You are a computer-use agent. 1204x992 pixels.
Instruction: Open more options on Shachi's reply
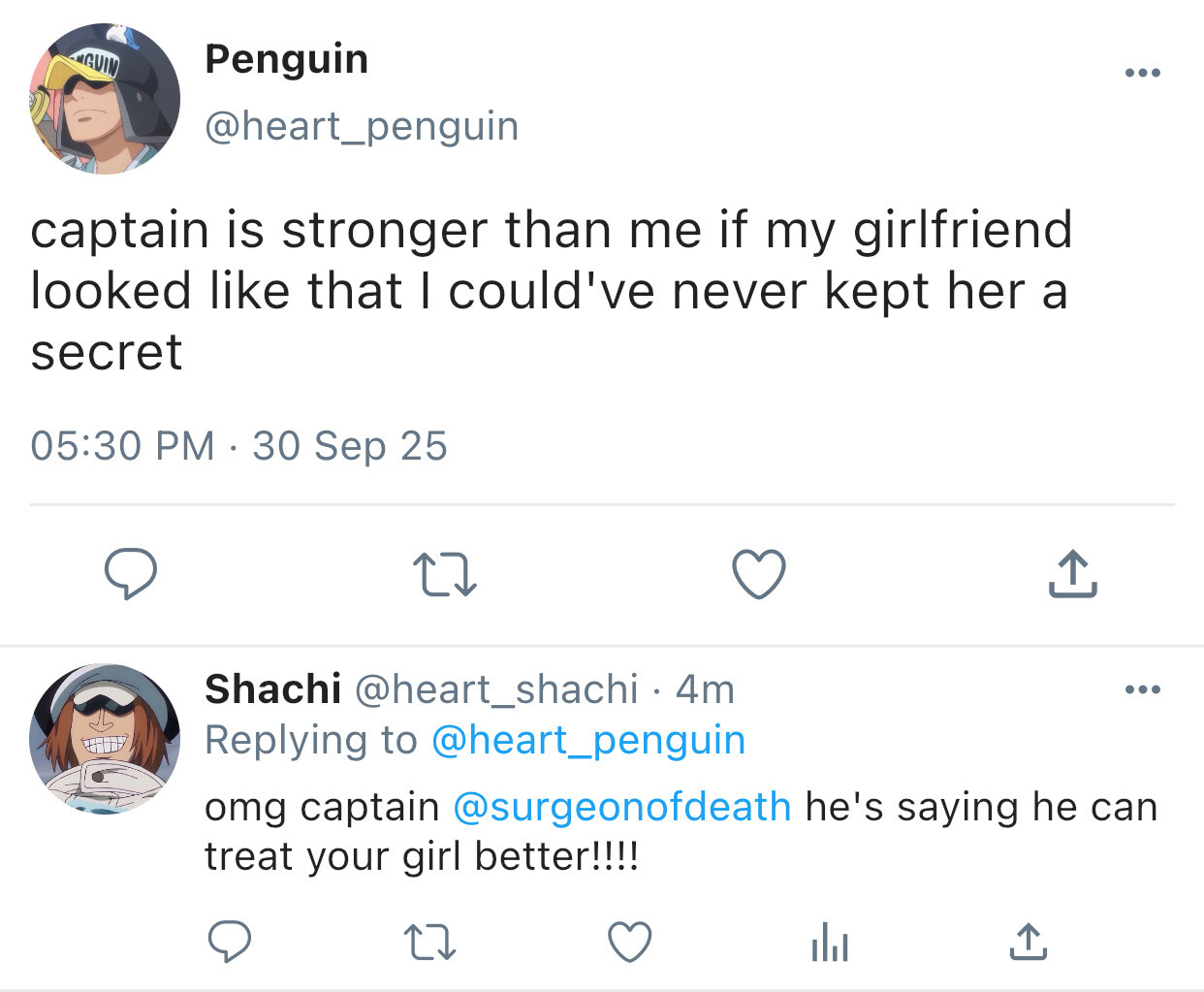click(x=1143, y=690)
